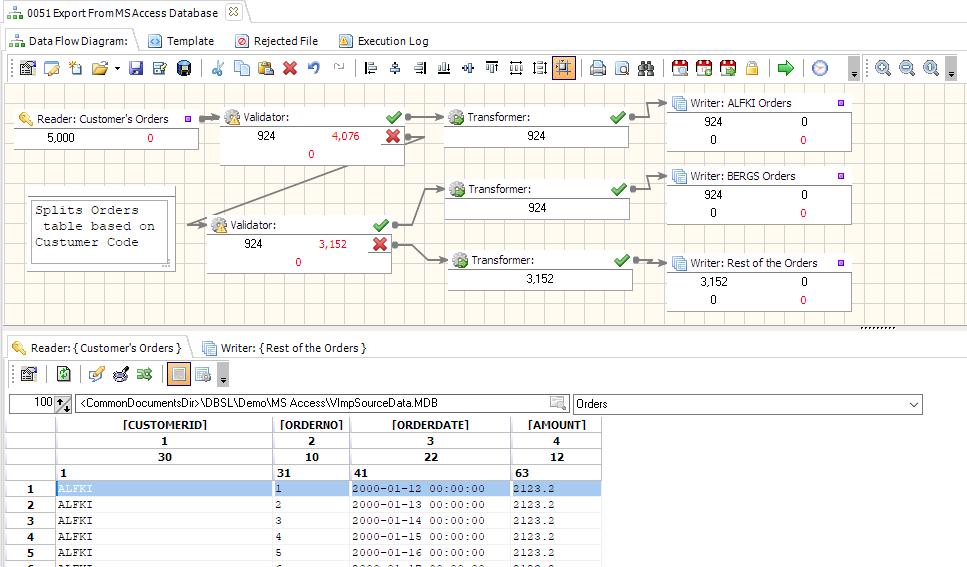Click the Copy icon in the toolbar
This screenshot has width=967, height=567.
pos(242,68)
